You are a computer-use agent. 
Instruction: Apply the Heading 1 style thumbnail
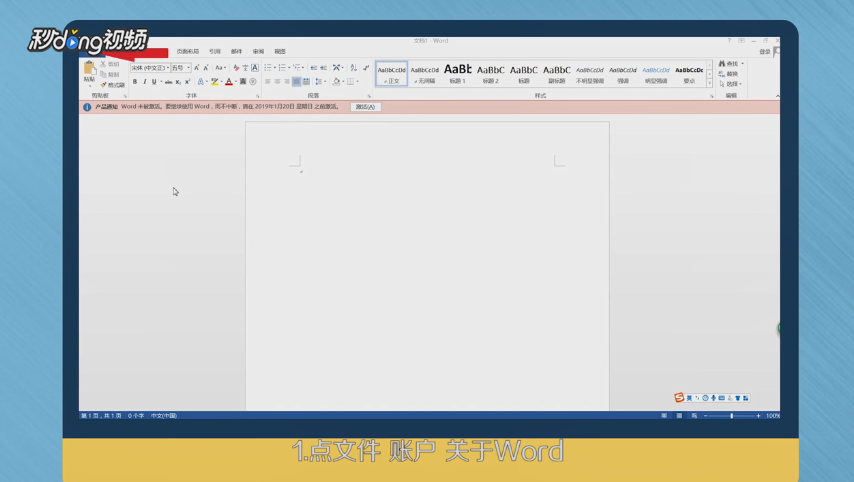click(458, 74)
